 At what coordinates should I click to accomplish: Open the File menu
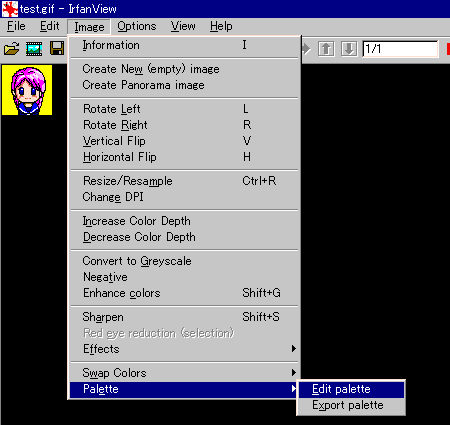pos(16,26)
